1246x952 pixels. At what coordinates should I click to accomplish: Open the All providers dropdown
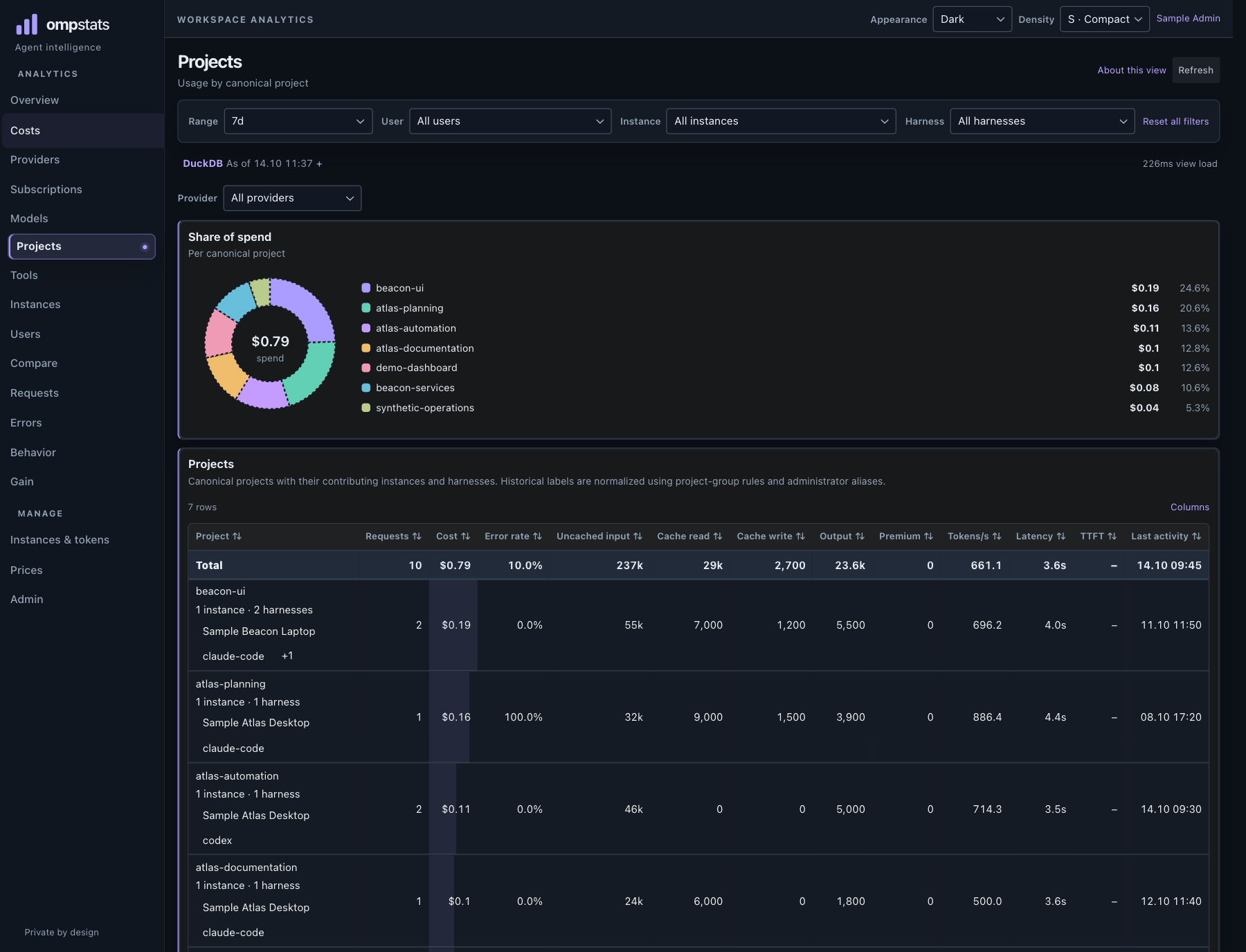[x=292, y=198]
